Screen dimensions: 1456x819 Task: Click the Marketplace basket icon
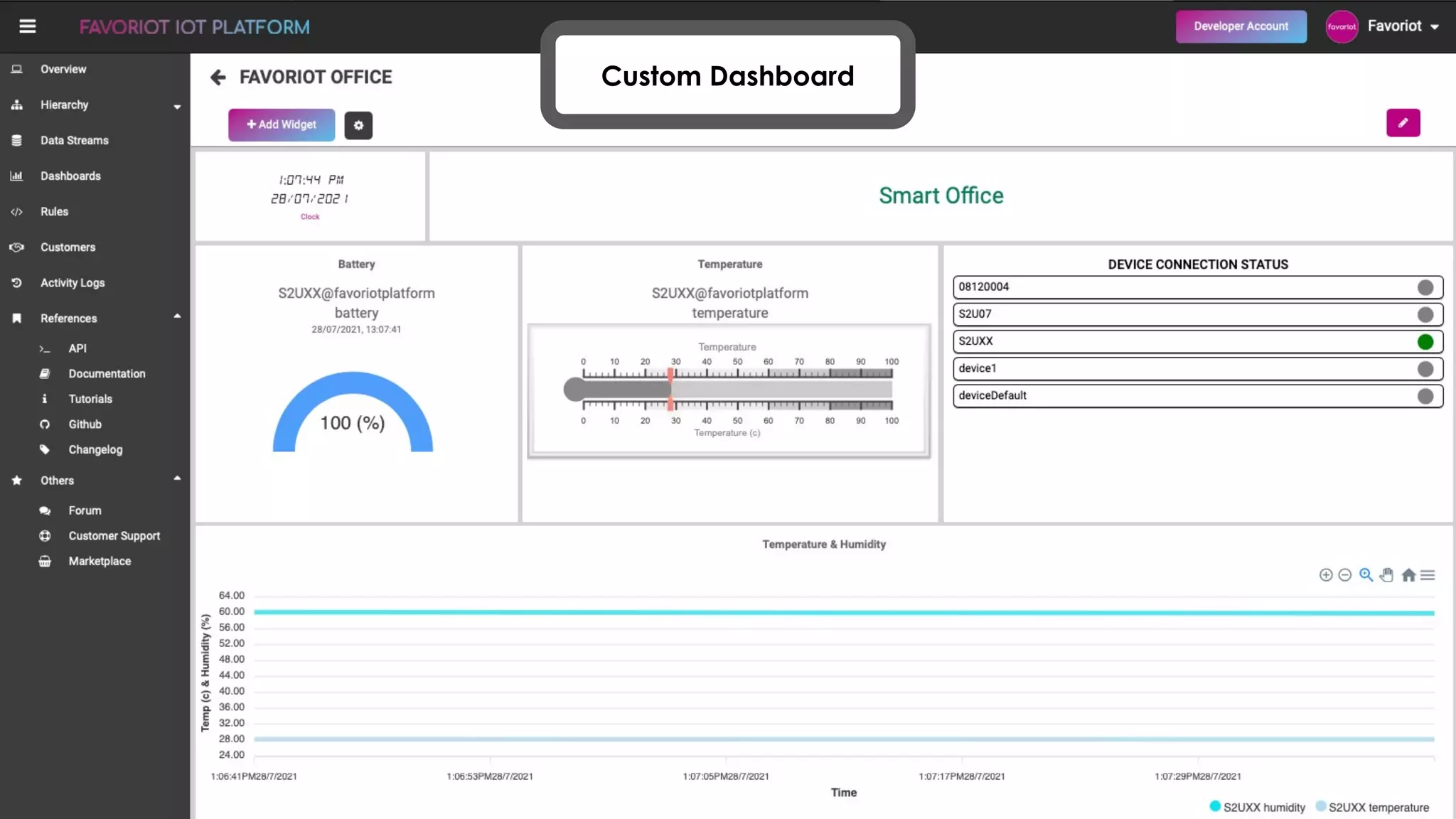pyautogui.click(x=45, y=561)
